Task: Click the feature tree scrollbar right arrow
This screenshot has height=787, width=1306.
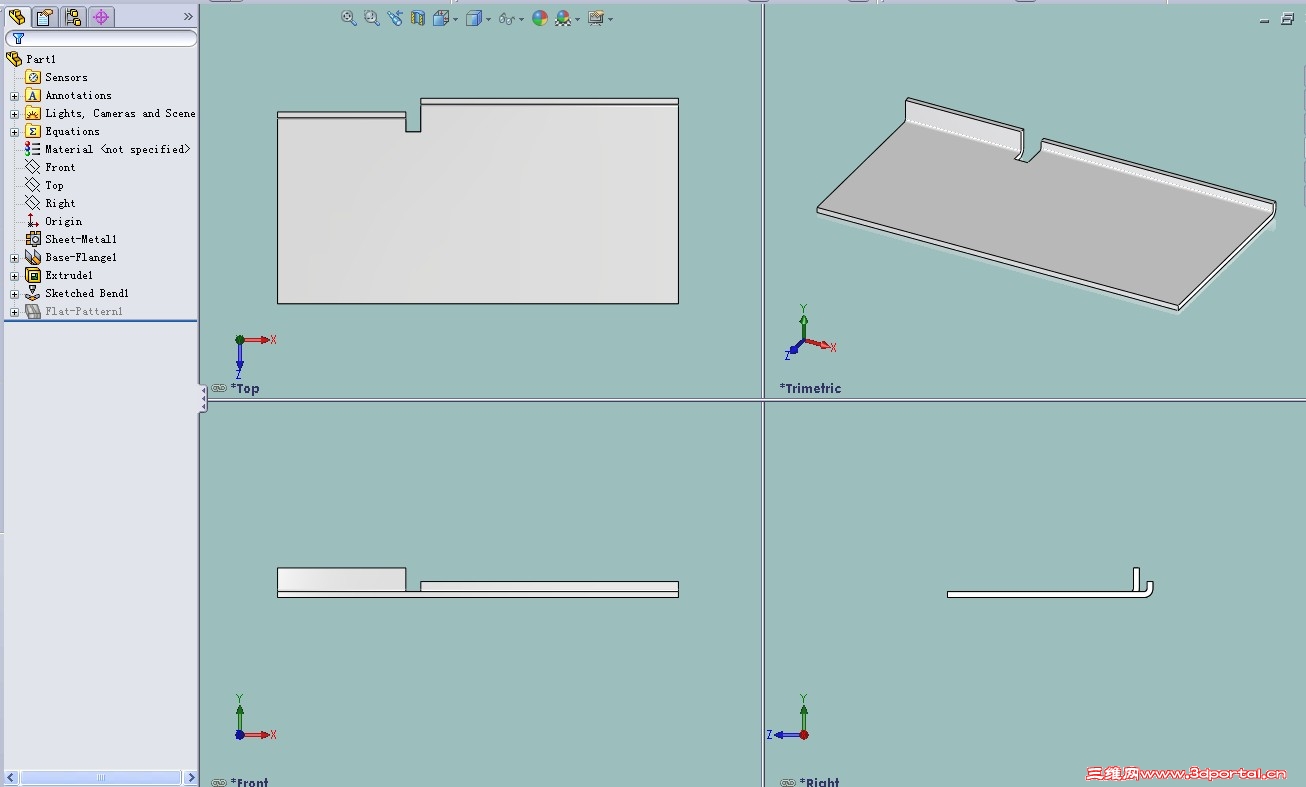Action: (191, 778)
